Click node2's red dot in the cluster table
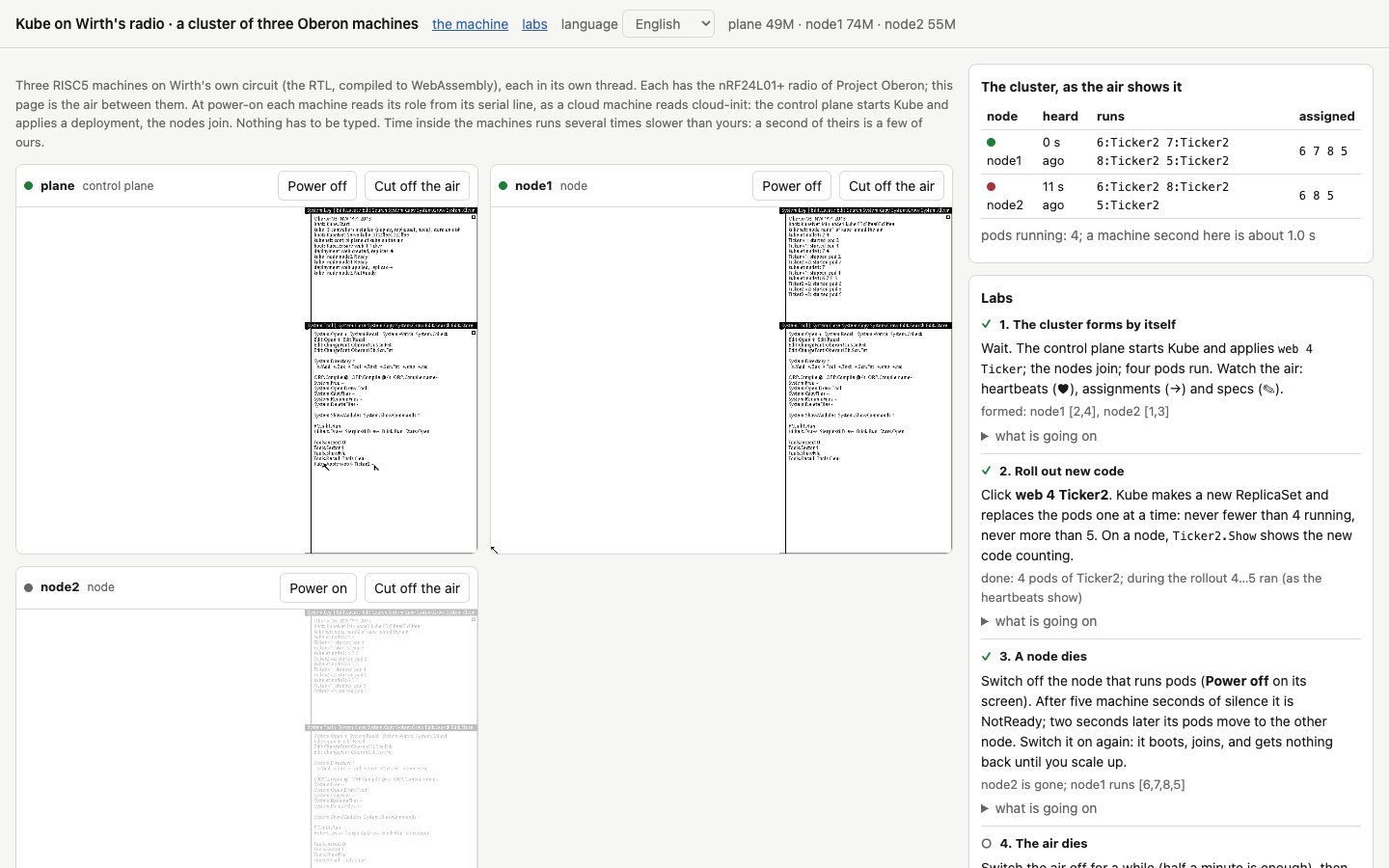1389x868 pixels. click(991, 186)
